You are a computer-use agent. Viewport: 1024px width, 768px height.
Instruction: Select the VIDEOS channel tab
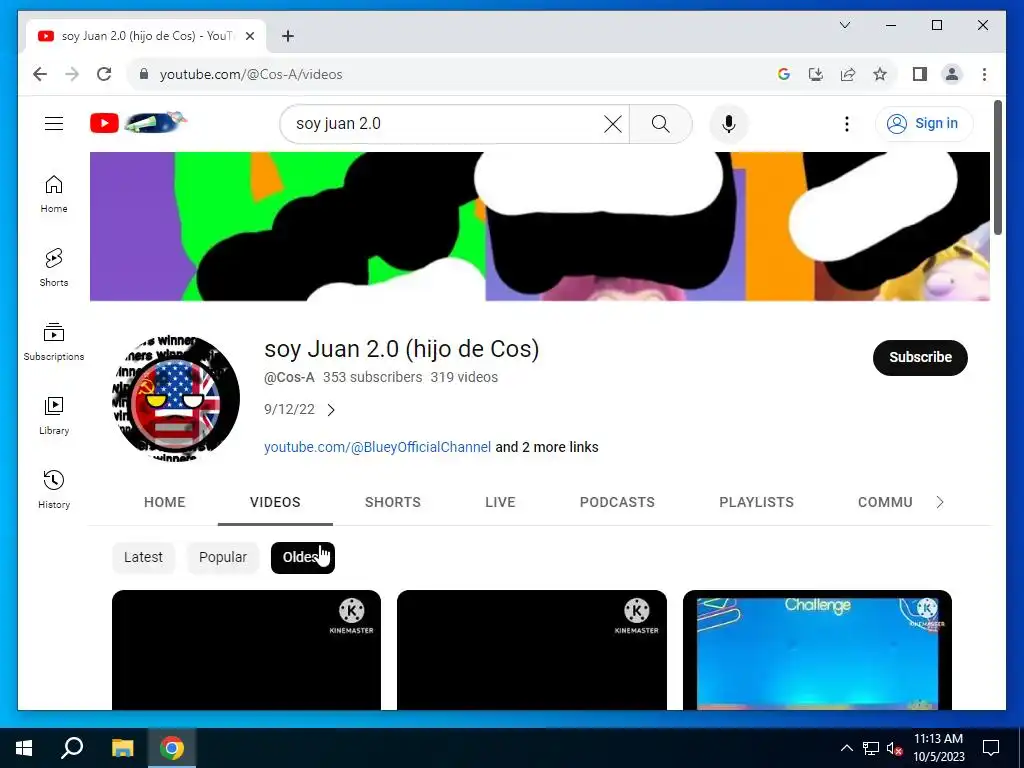click(x=275, y=502)
